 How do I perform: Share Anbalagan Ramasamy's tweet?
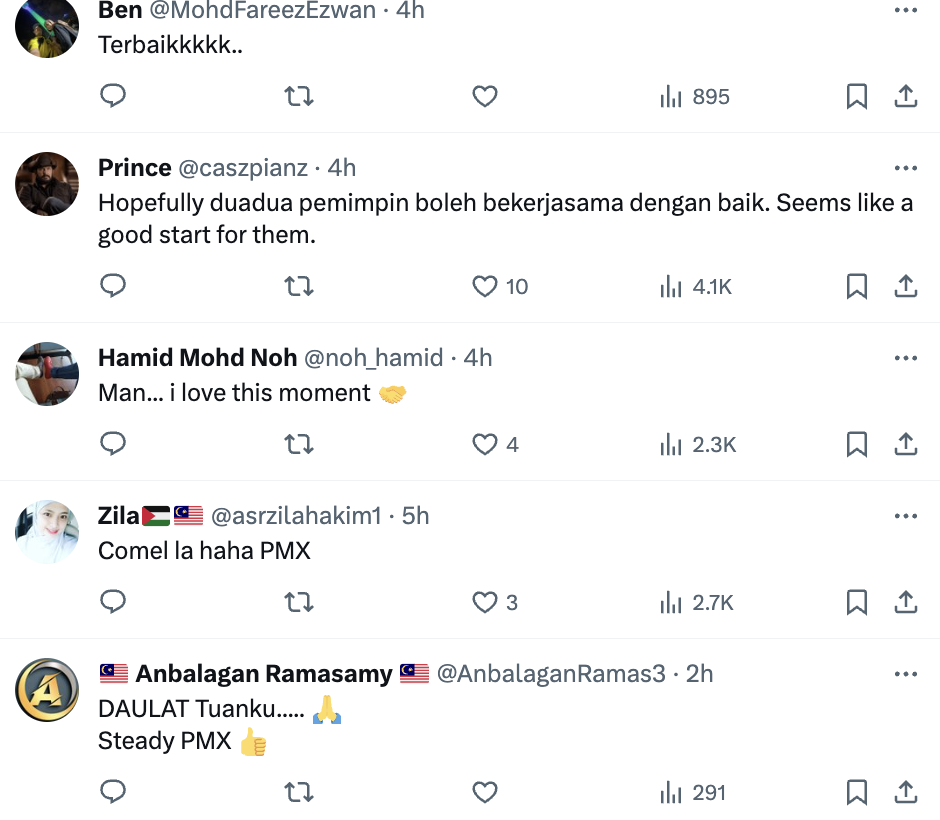pyautogui.click(x=905, y=791)
